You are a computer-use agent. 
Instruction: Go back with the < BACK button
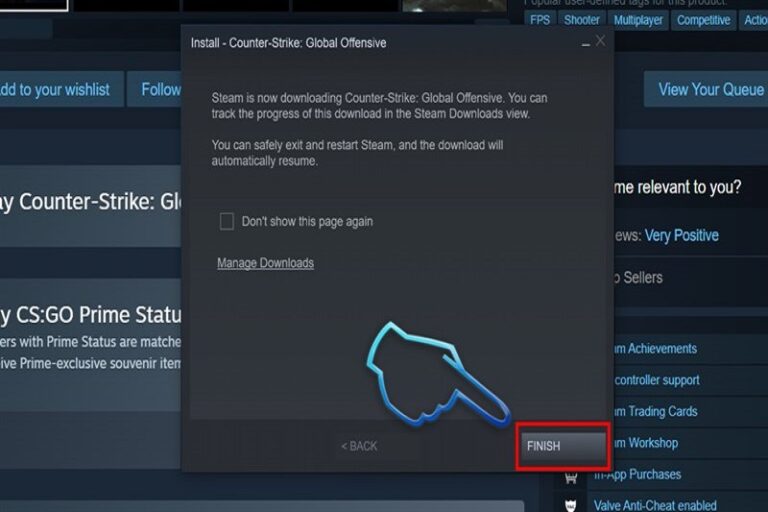pyautogui.click(x=359, y=446)
